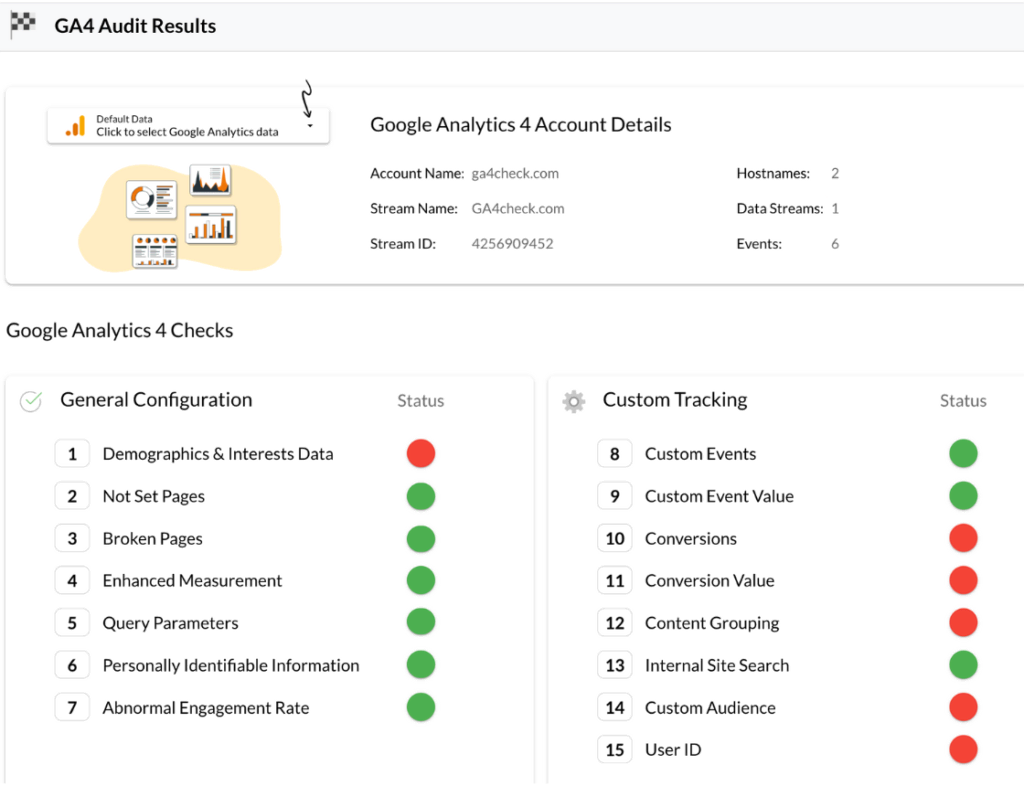This screenshot has width=1024, height=786.
Task: Select the General Configuration section header
Action: pyautogui.click(x=156, y=400)
